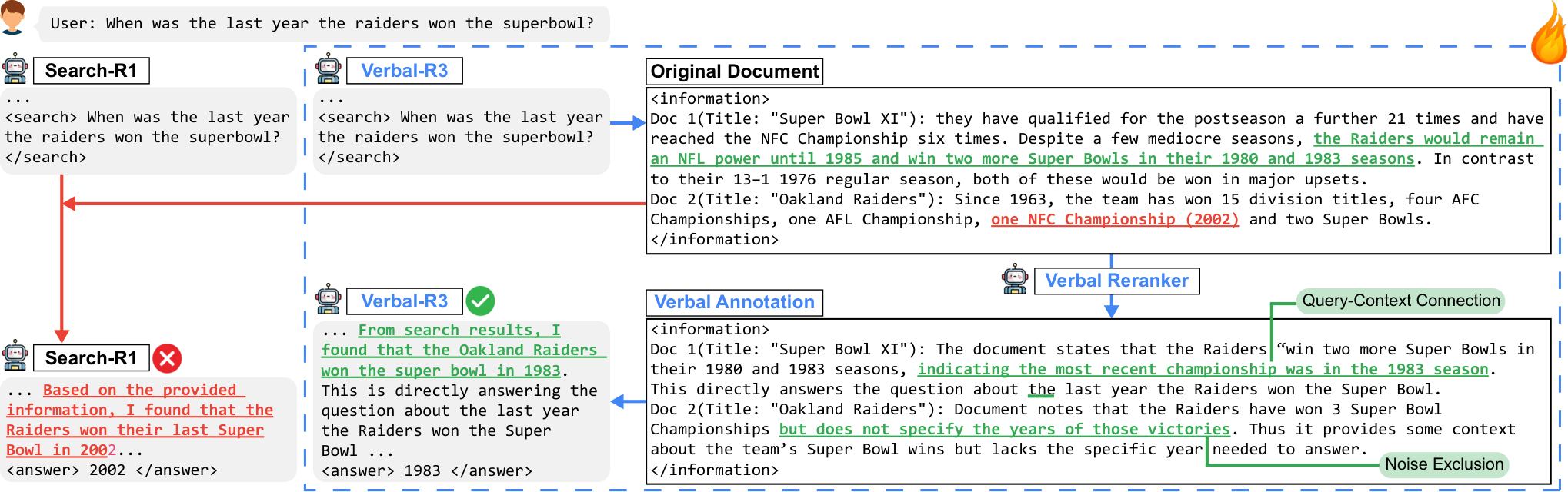Viewport: 1568px width, 492px height.
Task: Click the red underlined "one NFC Championship (2002)"
Action: tap(1115, 219)
